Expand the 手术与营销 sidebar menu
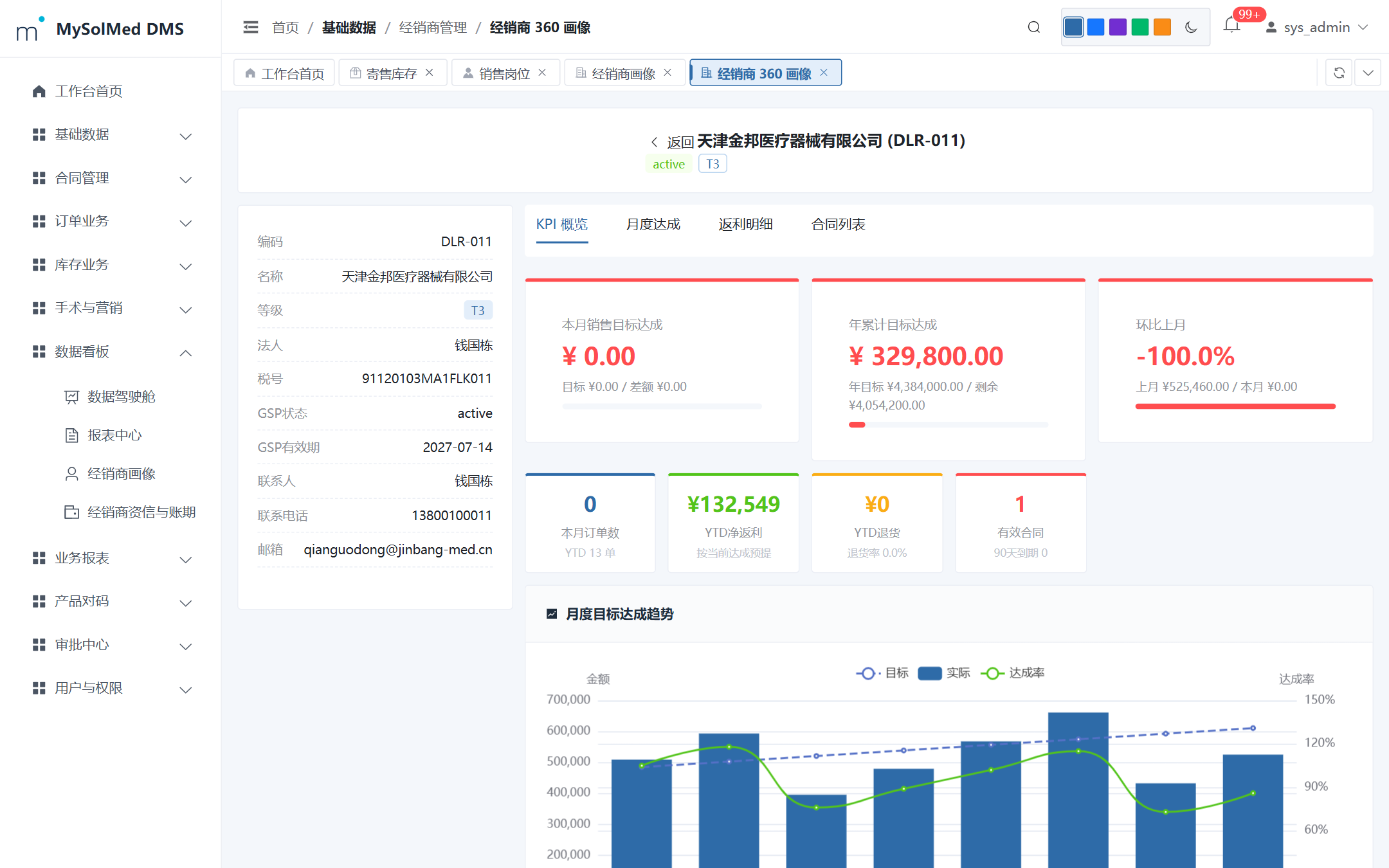The height and width of the screenshot is (868, 1389). click(x=111, y=309)
